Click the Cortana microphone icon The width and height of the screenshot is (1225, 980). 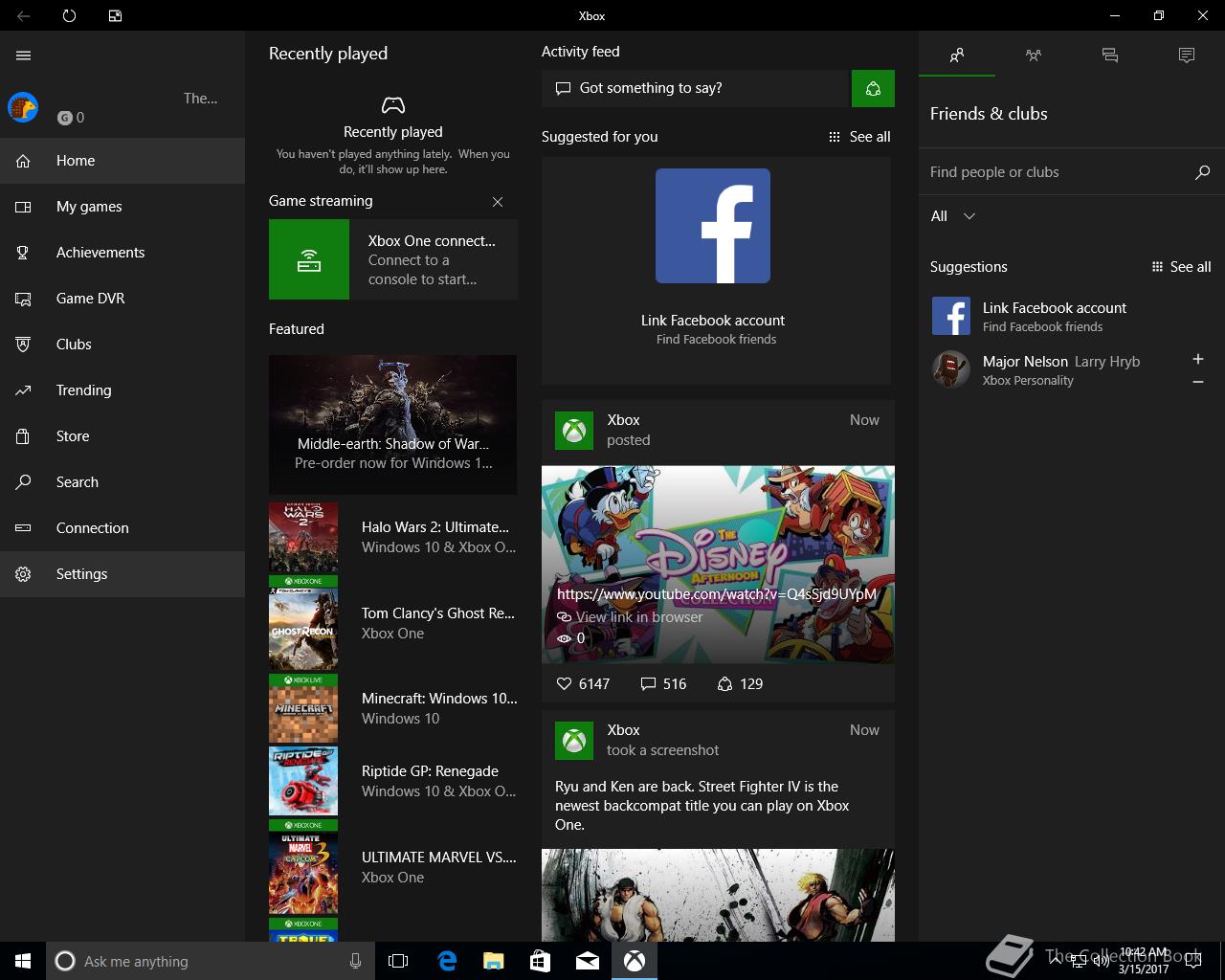click(x=355, y=961)
